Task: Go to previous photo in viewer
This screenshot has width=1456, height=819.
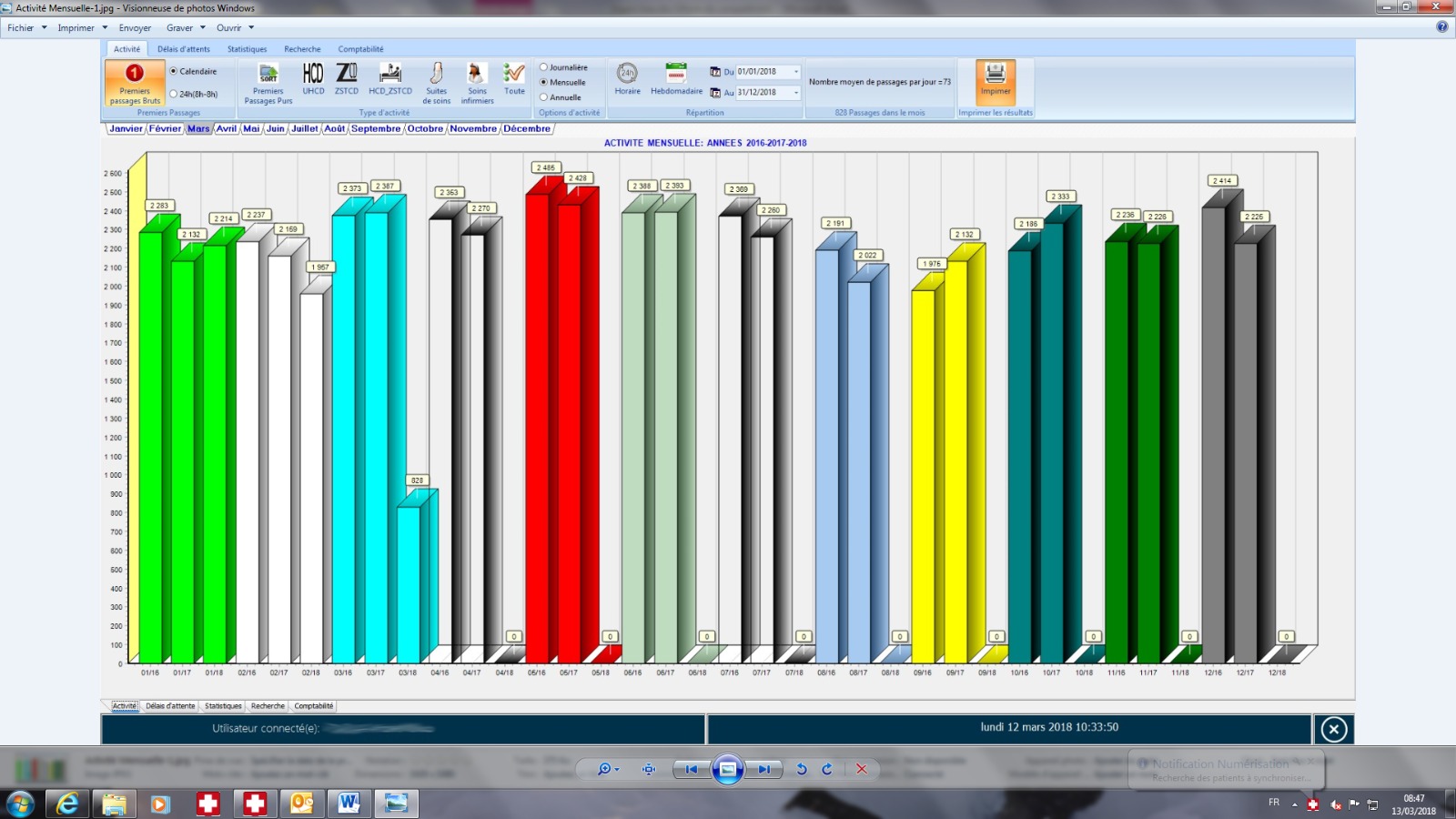Action: click(x=692, y=769)
